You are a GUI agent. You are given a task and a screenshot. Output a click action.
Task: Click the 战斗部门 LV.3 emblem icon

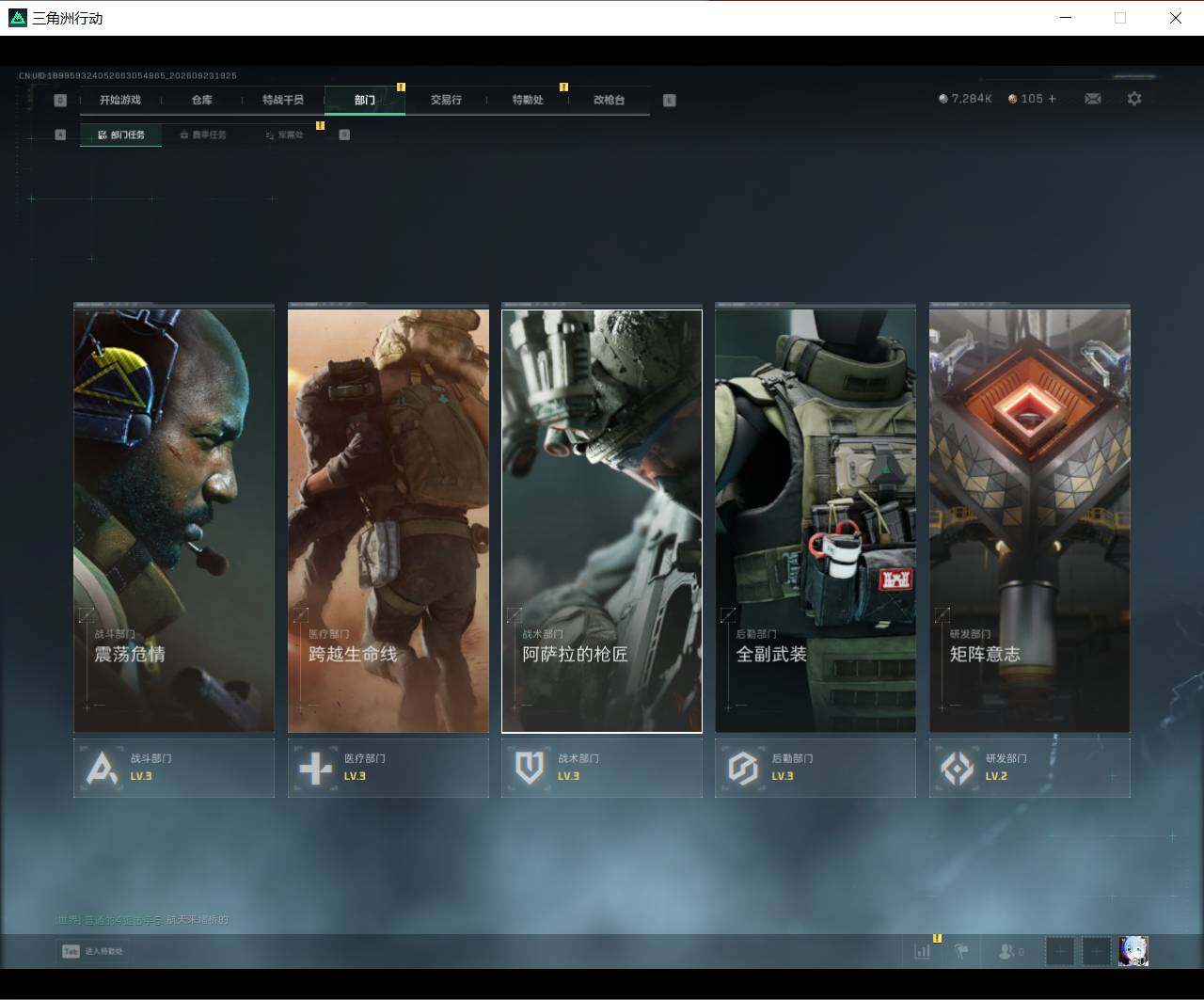coord(102,769)
